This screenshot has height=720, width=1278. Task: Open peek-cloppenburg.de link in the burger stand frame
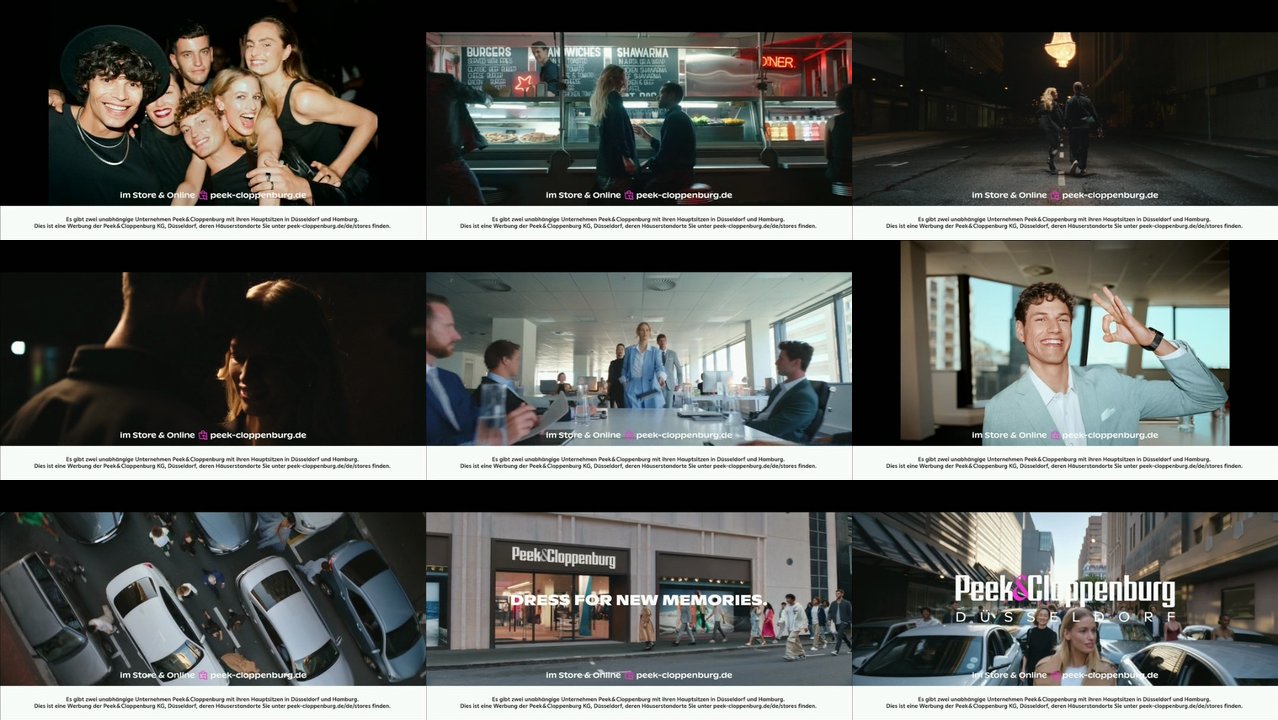coord(684,196)
